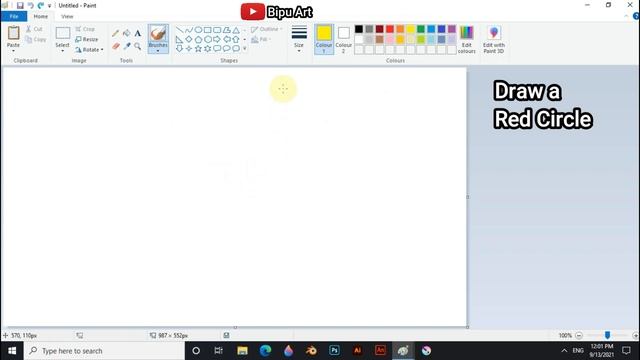The height and width of the screenshot is (360, 640).
Task: Open the notification centre icon
Action: click(627, 351)
